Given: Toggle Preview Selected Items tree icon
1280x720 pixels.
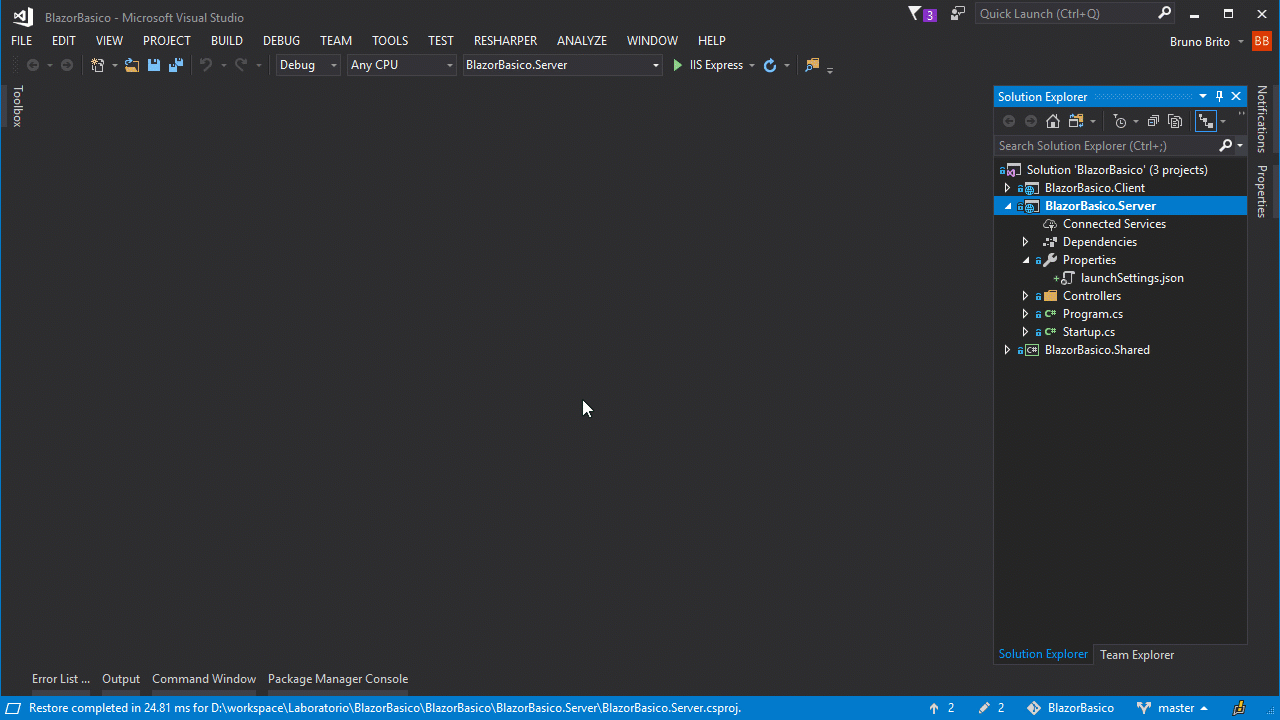Looking at the screenshot, I should click(1206, 121).
